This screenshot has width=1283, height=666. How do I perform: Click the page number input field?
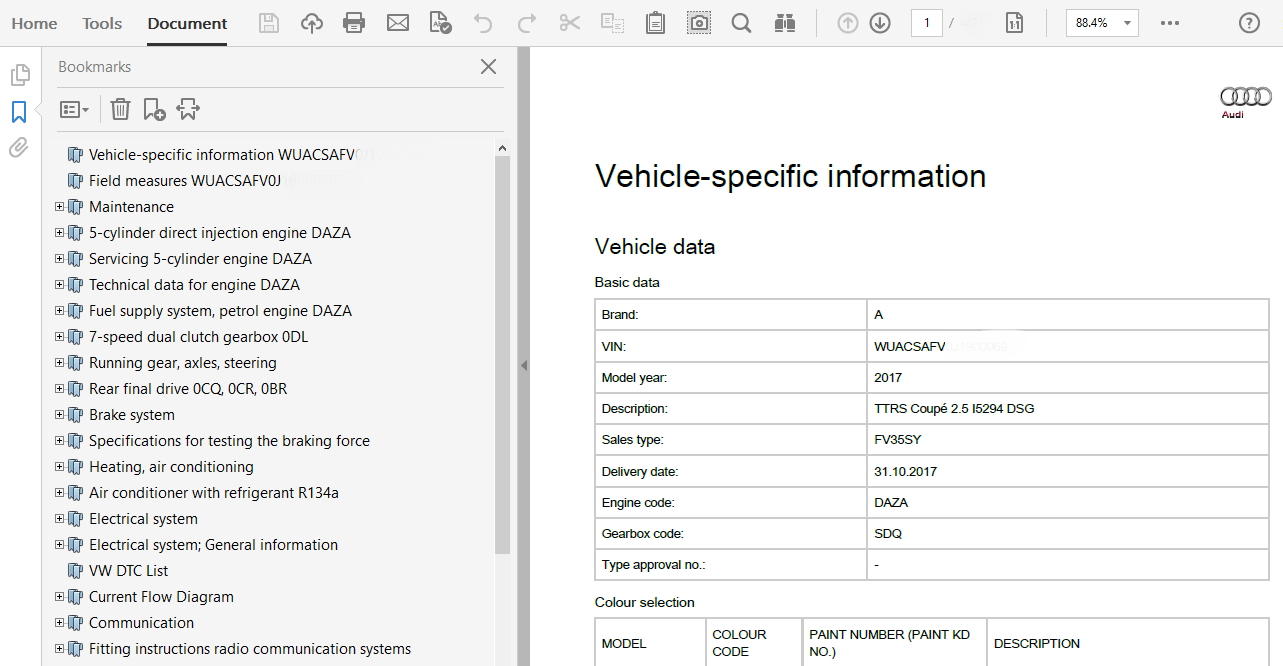pos(926,23)
